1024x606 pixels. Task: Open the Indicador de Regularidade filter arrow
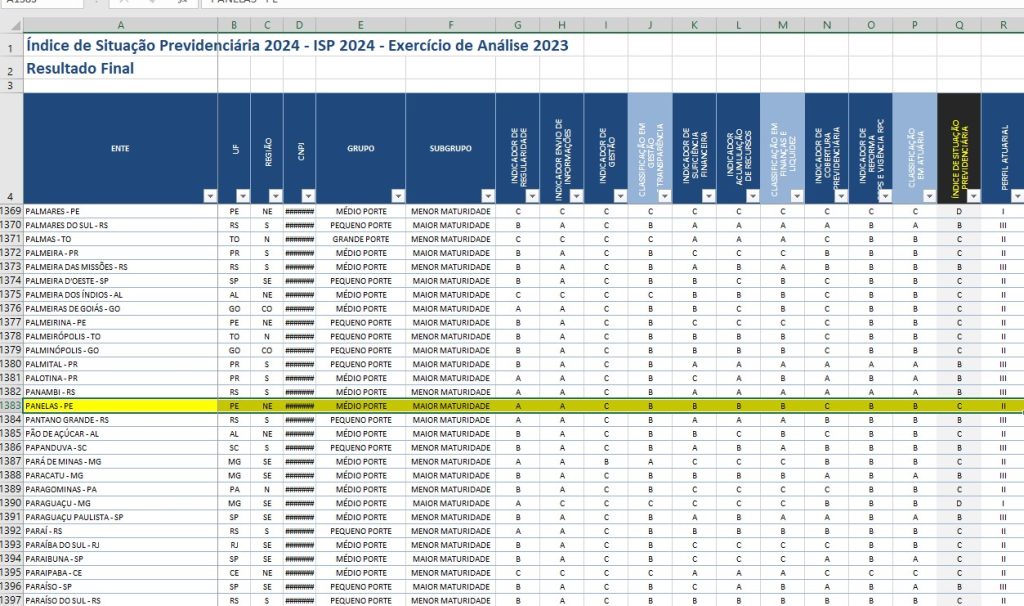(530, 196)
